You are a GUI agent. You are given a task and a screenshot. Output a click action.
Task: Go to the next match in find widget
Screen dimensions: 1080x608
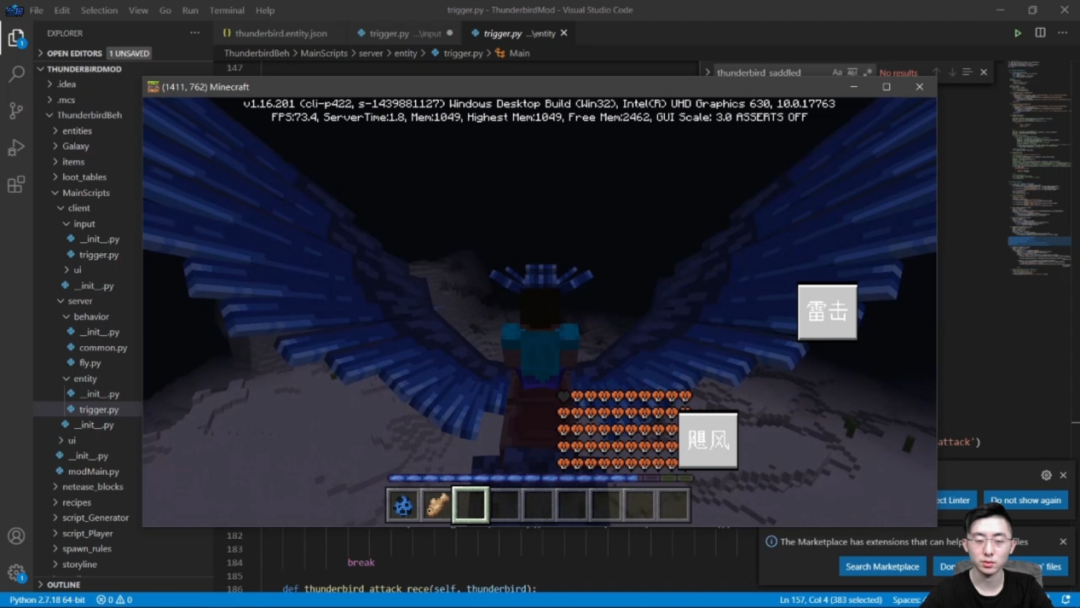(x=952, y=72)
